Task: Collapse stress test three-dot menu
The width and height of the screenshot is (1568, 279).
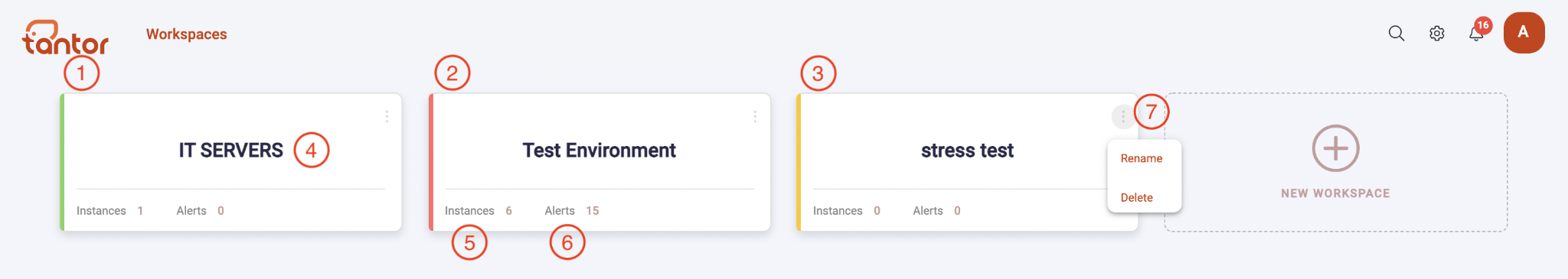Action: click(x=1123, y=117)
